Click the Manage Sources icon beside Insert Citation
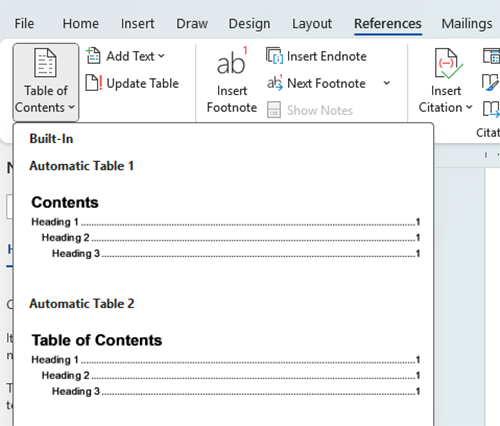500x426 pixels. pyautogui.click(x=492, y=56)
